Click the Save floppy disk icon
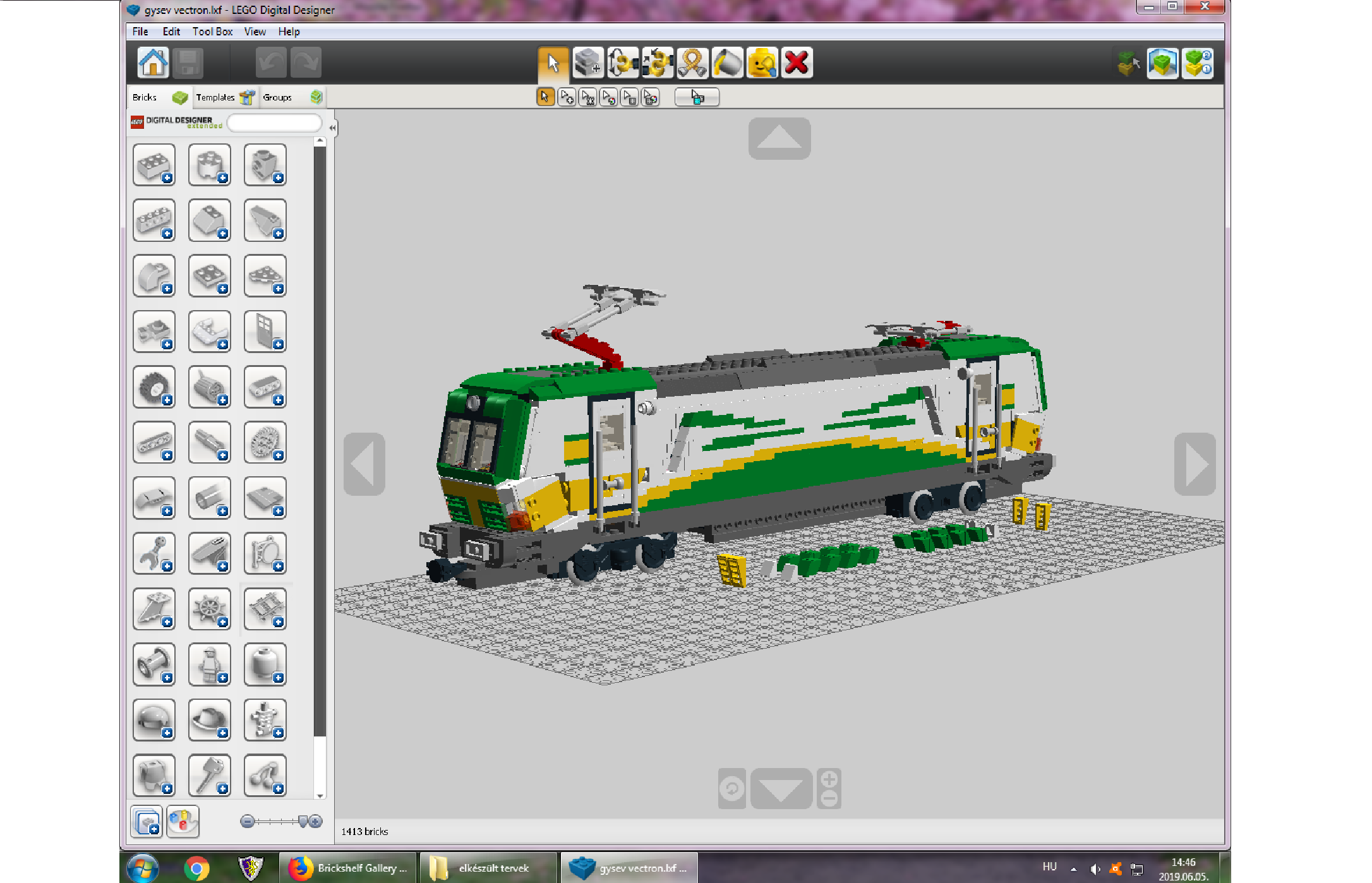Image resolution: width=1372 pixels, height=883 pixels. coord(188,63)
